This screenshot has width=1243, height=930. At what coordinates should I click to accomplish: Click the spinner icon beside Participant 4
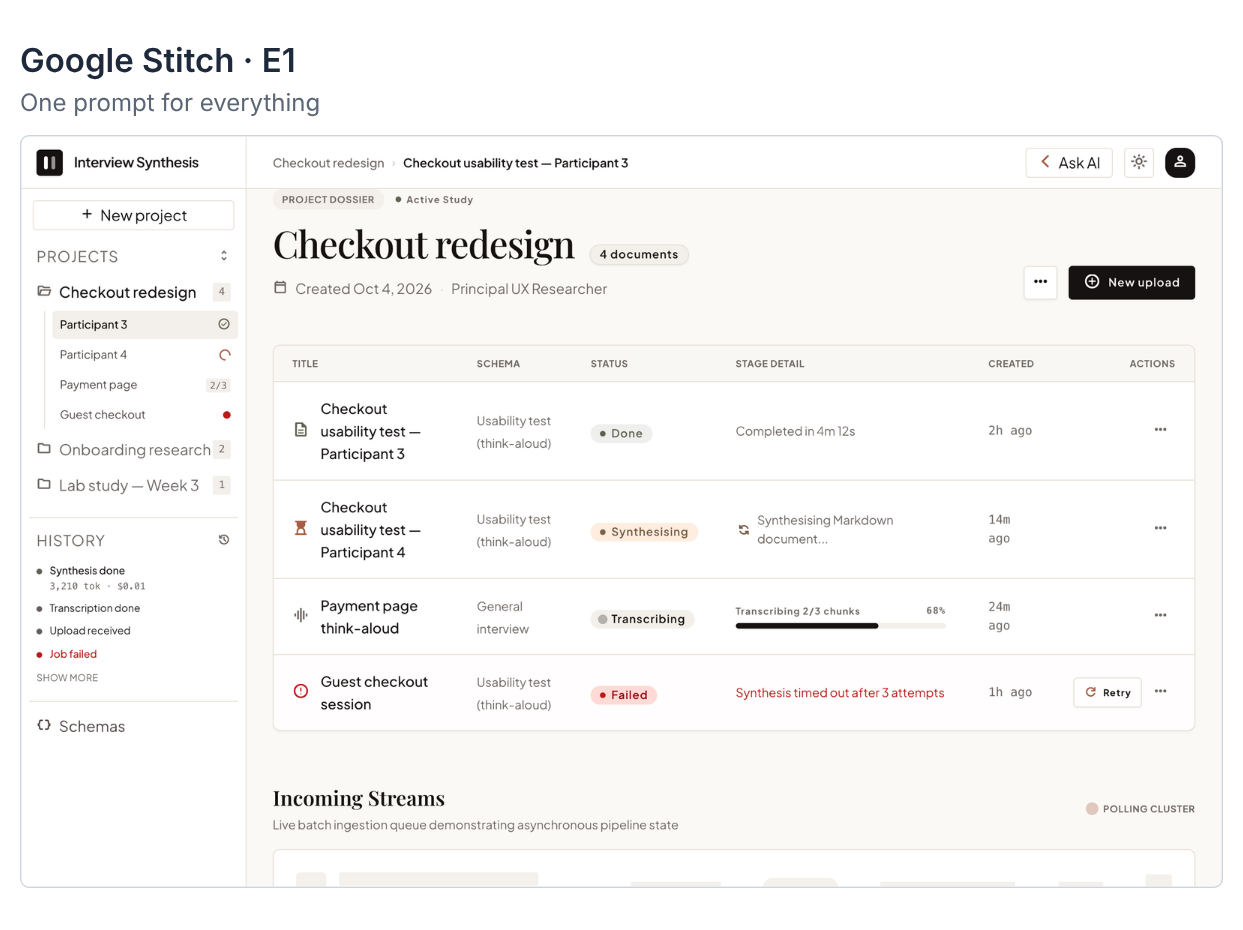tap(225, 354)
